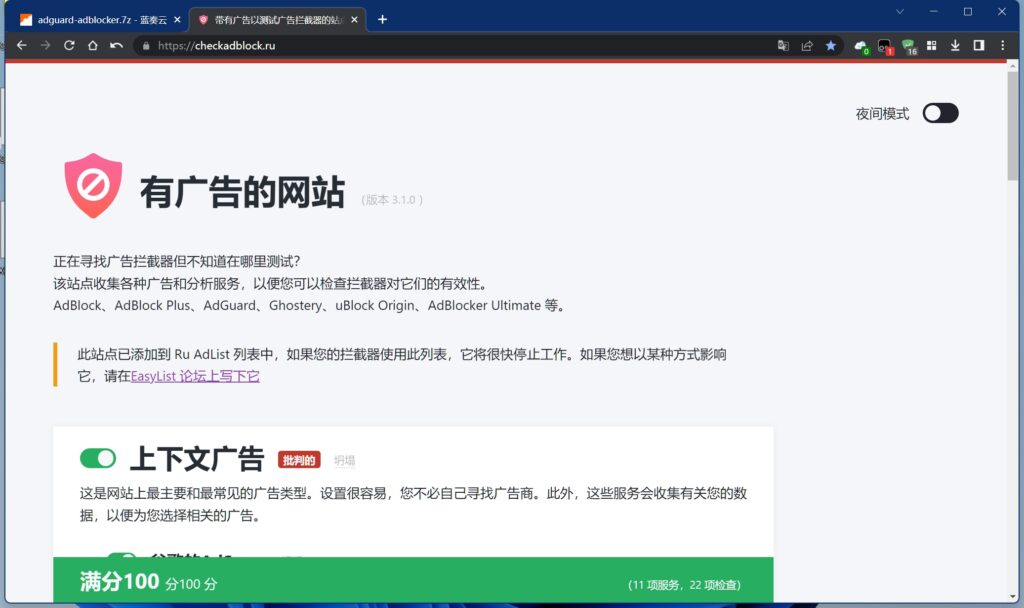View site security lock info

pyautogui.click(x=146, y=46)
